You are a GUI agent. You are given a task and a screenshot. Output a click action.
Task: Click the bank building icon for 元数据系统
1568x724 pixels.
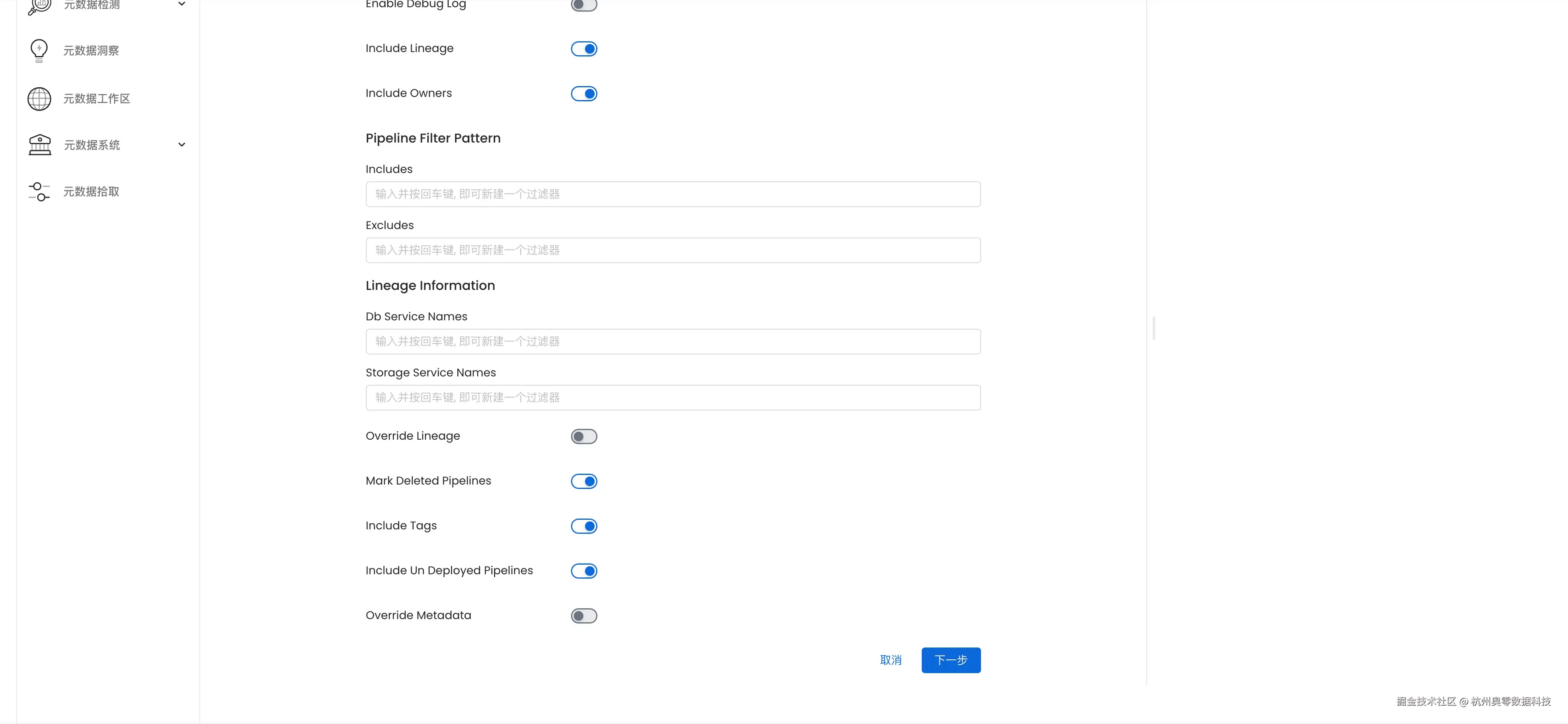point(40,145)
